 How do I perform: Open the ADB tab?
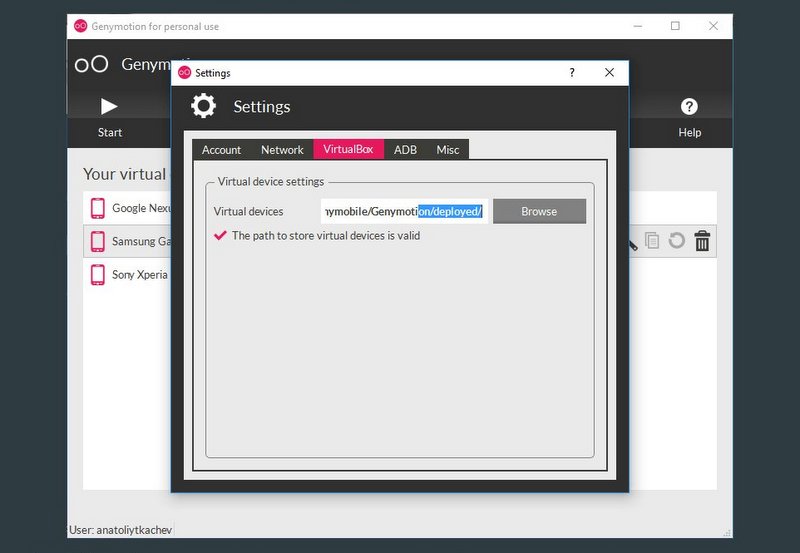[x=405, y=149]
